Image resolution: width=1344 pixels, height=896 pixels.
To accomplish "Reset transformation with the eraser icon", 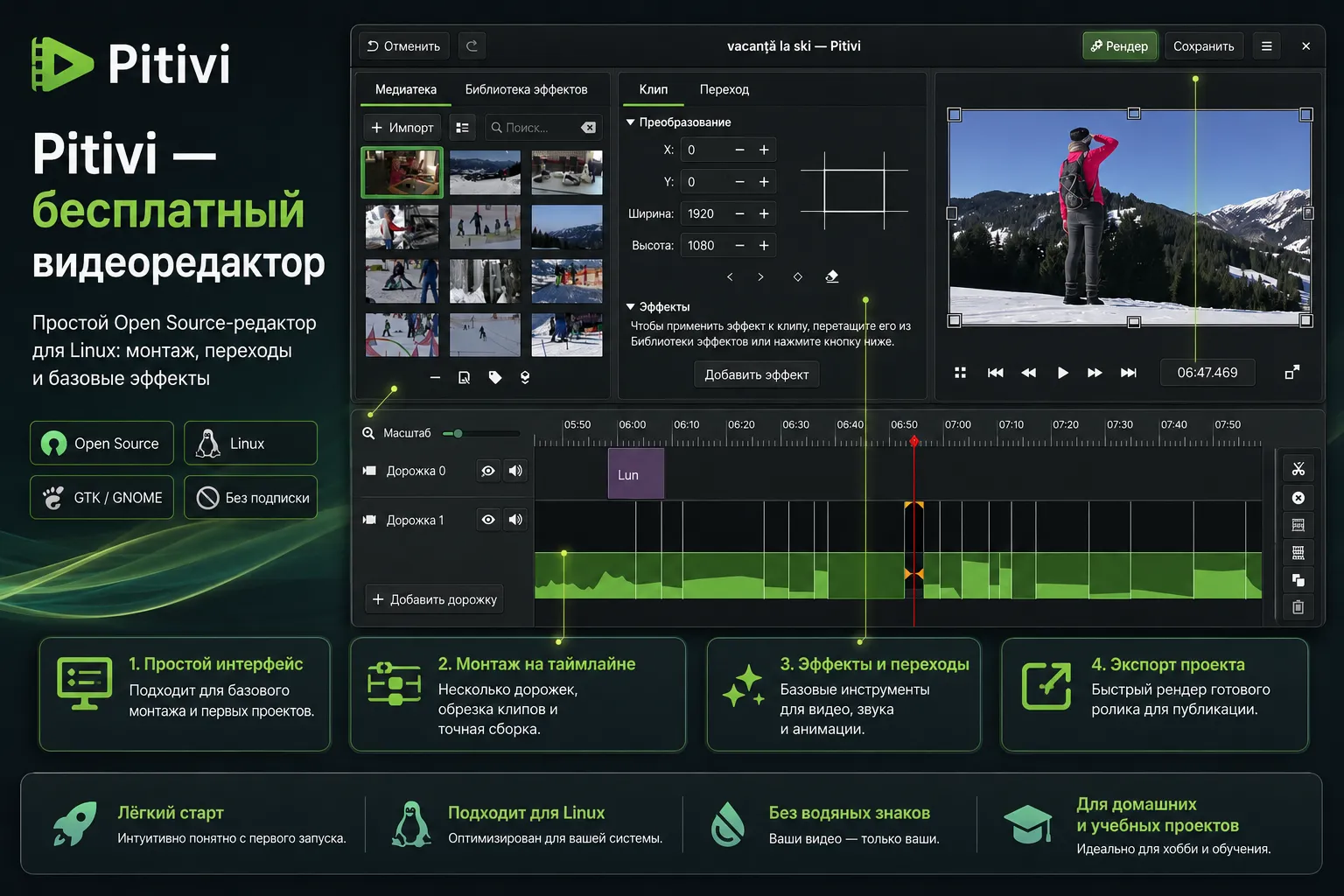I will (832, 276).
